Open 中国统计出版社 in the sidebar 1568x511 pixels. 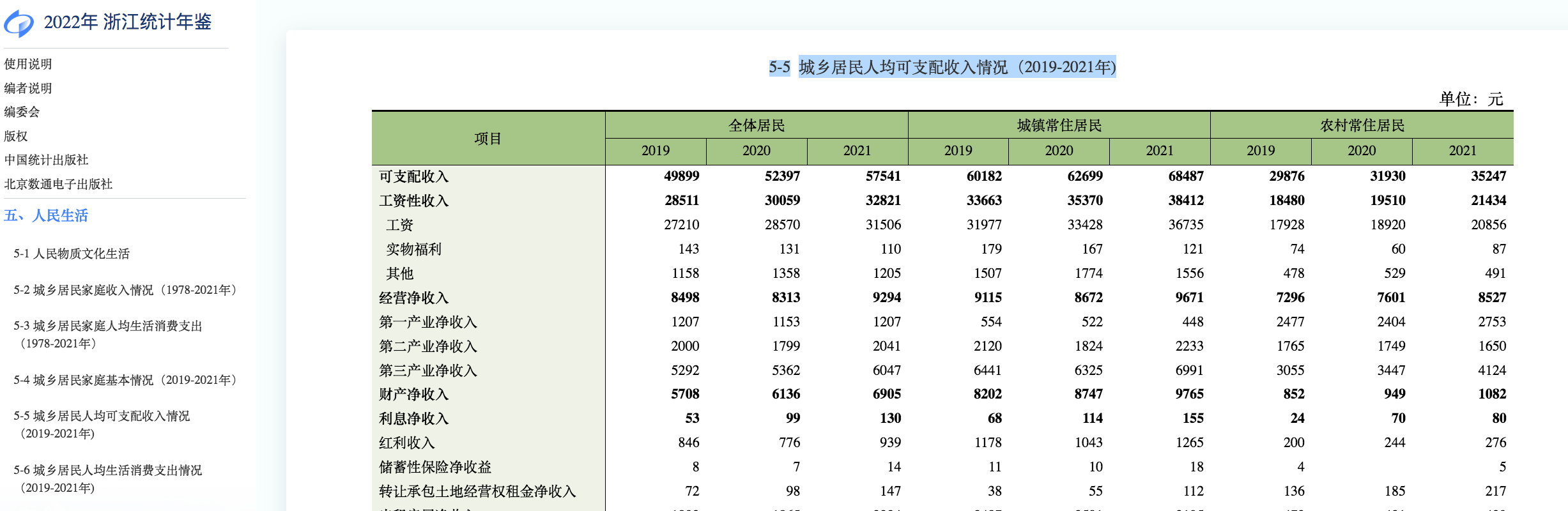tap(46, 160)
